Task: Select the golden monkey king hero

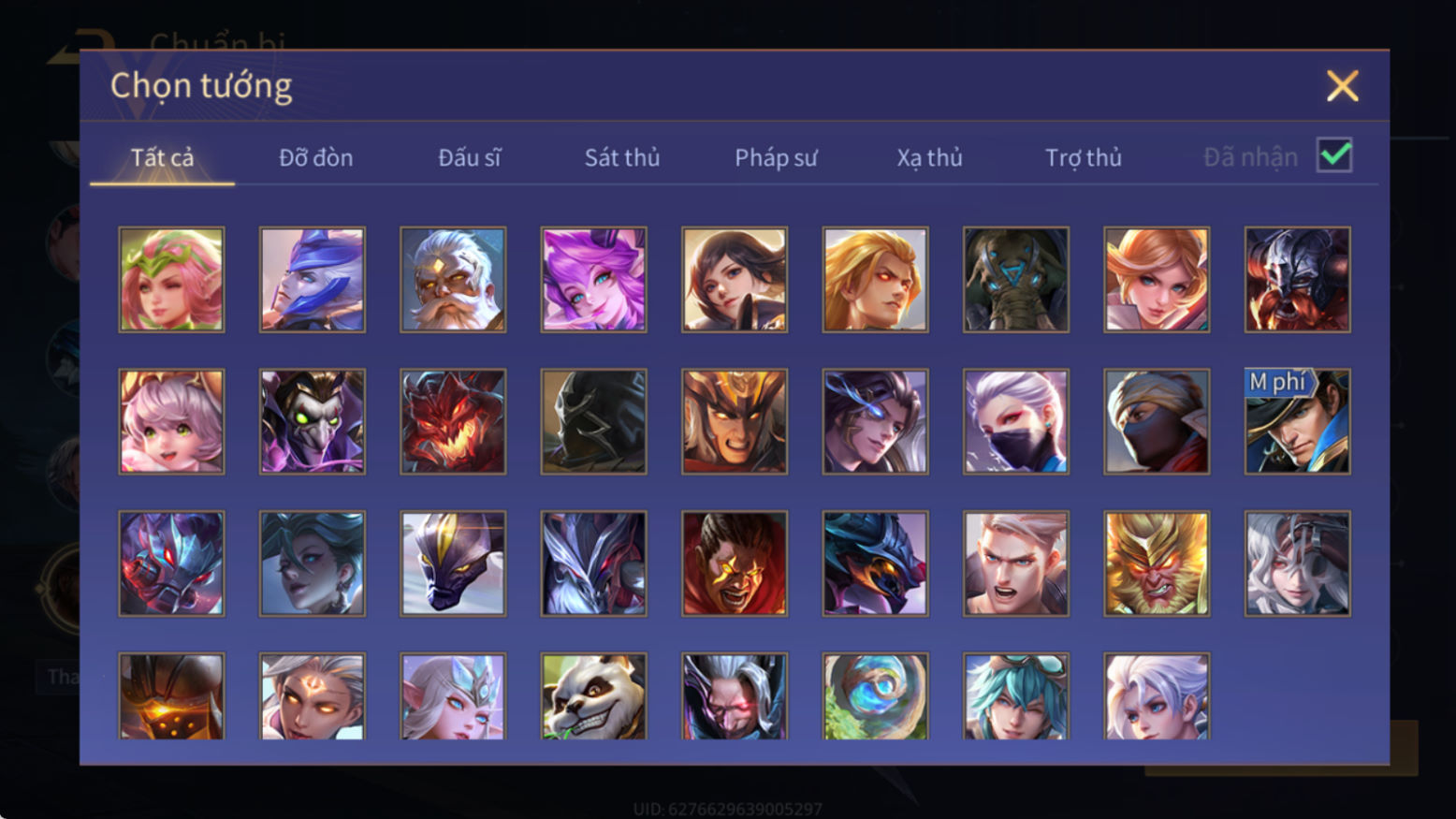Action: (1157, 563)
